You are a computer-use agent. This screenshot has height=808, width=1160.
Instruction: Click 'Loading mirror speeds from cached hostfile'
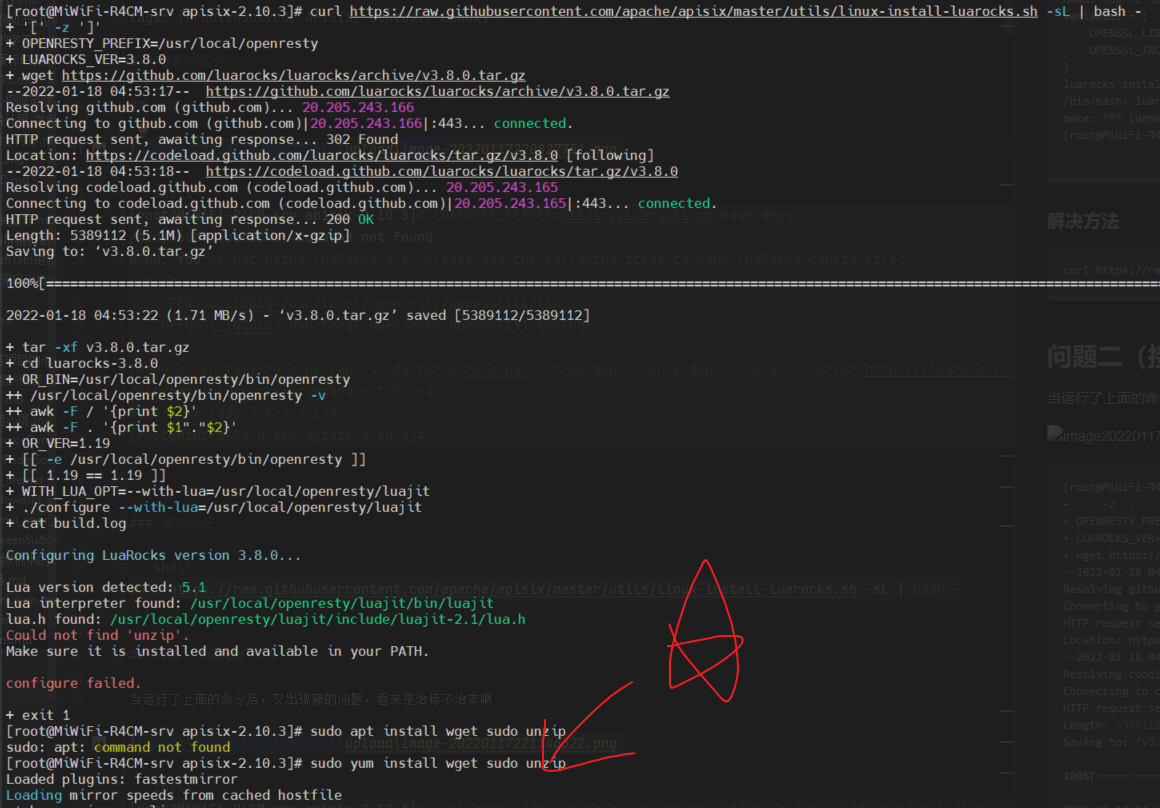(x=174, y=795)
